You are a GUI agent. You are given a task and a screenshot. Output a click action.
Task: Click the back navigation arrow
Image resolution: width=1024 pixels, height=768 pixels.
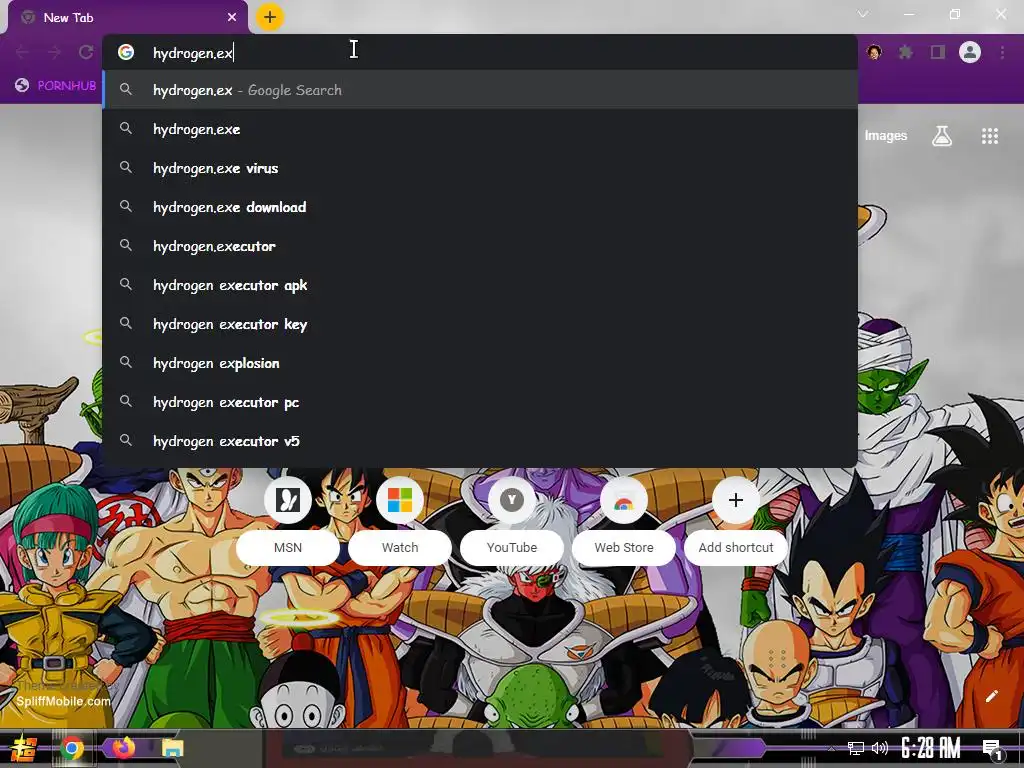coord(22,52)
